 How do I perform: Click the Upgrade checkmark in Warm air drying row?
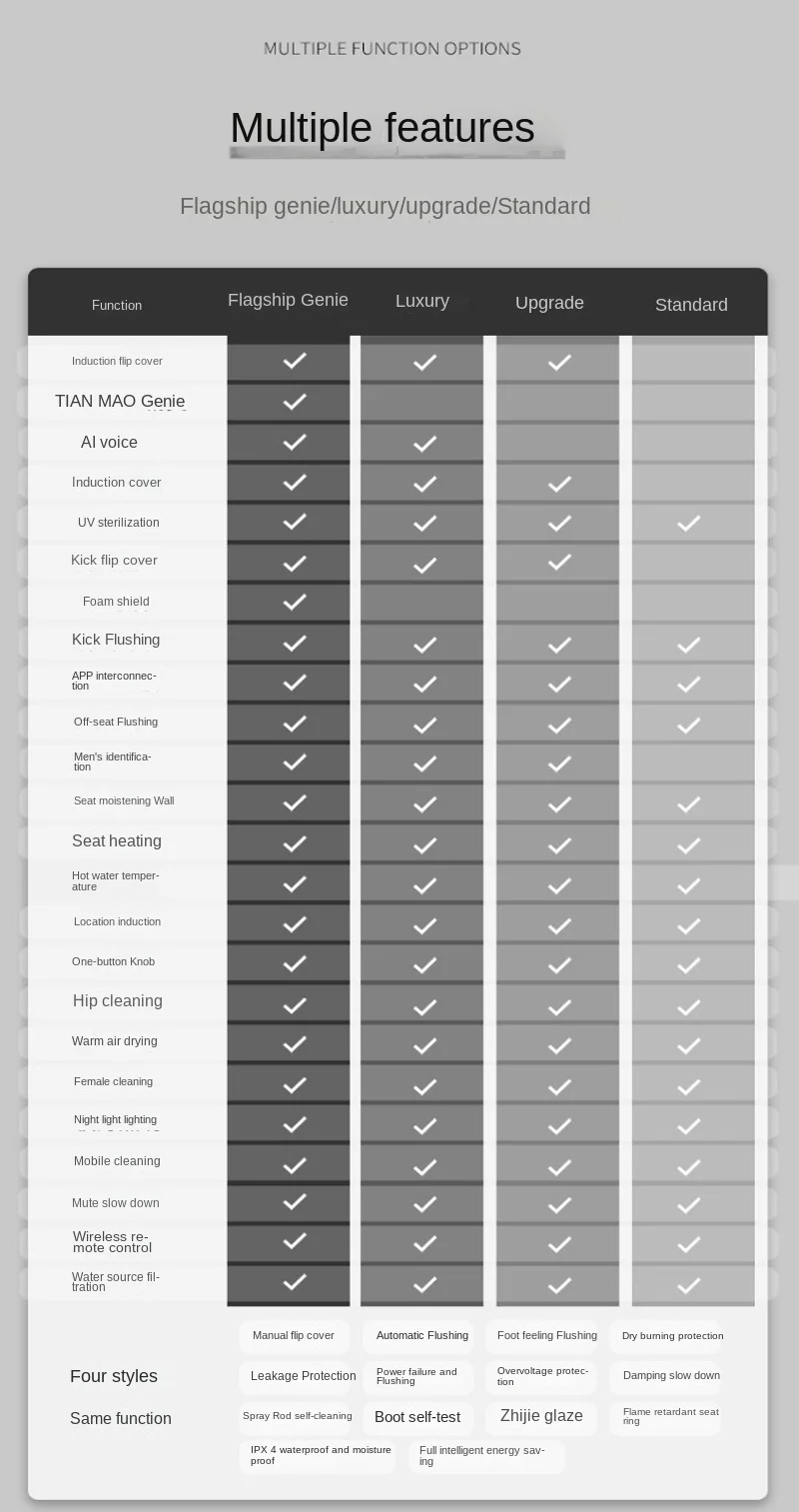(559, 1045)
